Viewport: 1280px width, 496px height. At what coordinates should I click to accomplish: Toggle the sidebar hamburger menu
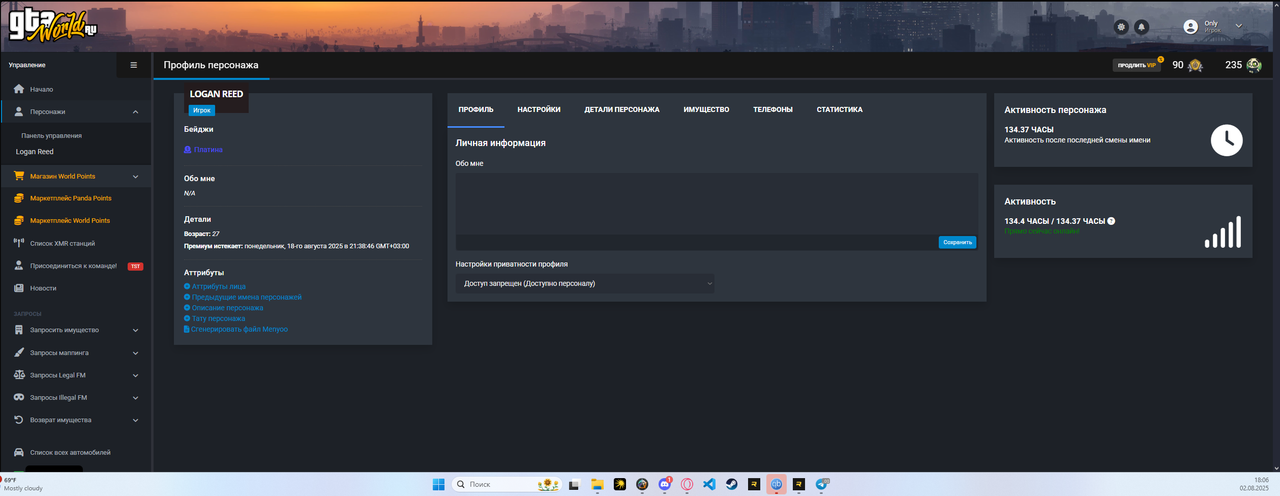[134, 65]
